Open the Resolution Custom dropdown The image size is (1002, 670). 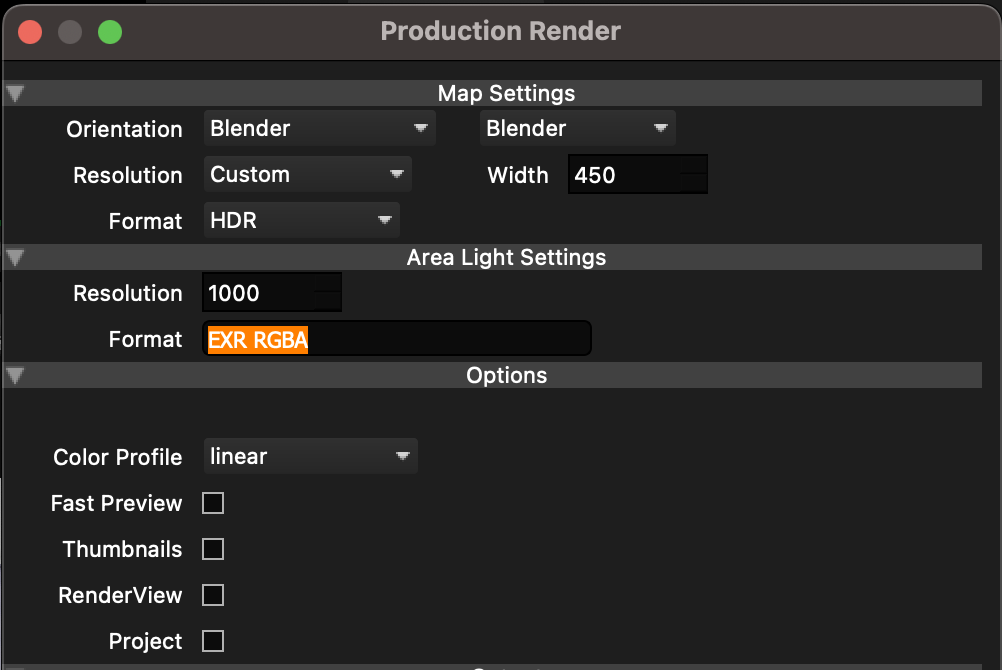[x=307, y=175]
